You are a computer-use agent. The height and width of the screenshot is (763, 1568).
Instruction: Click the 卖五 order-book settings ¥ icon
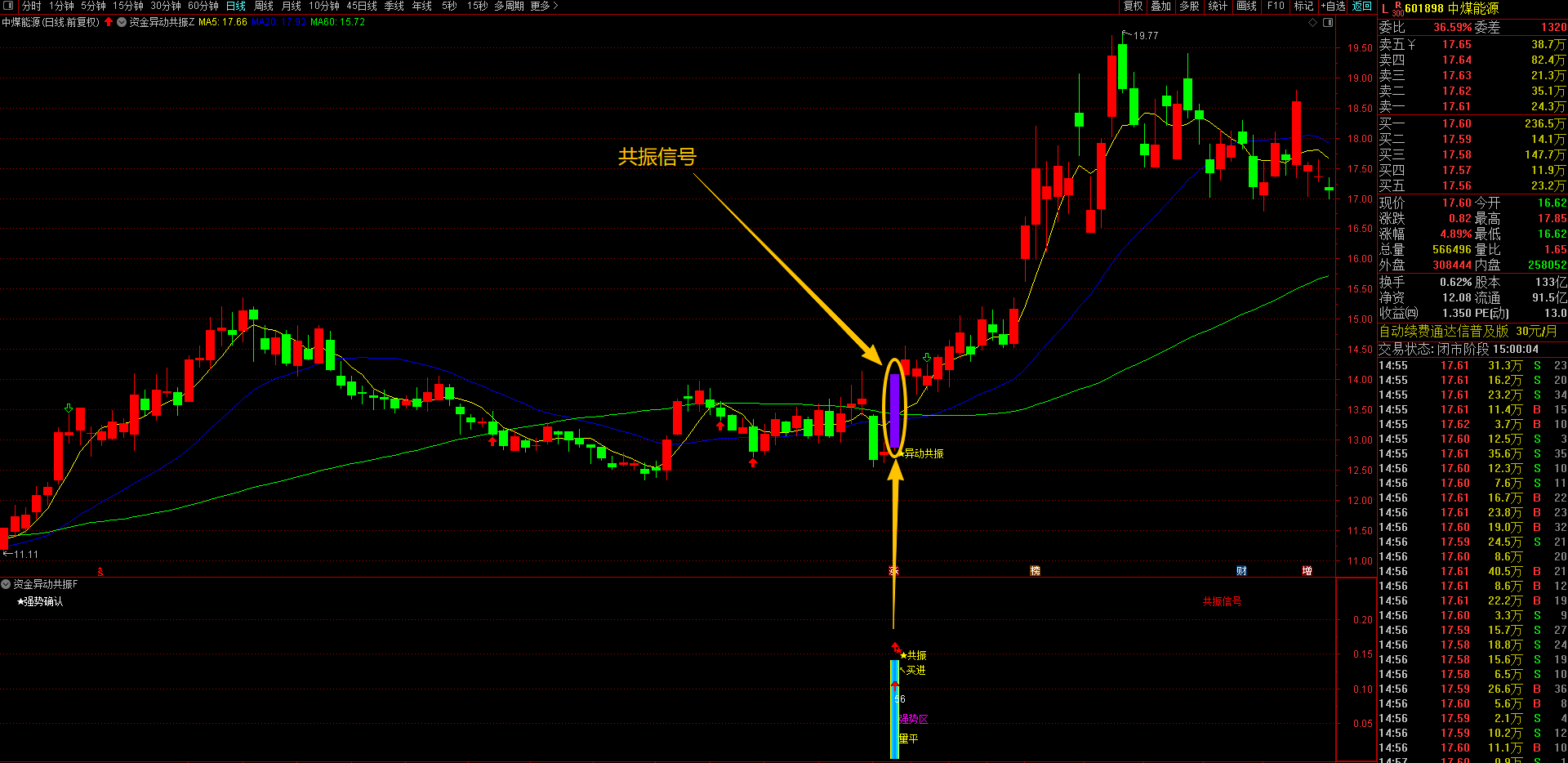pyautogui.click(x=1411, y=45)
